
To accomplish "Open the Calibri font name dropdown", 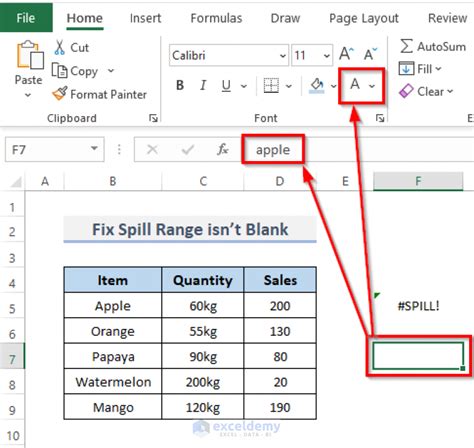I will 283,55.
